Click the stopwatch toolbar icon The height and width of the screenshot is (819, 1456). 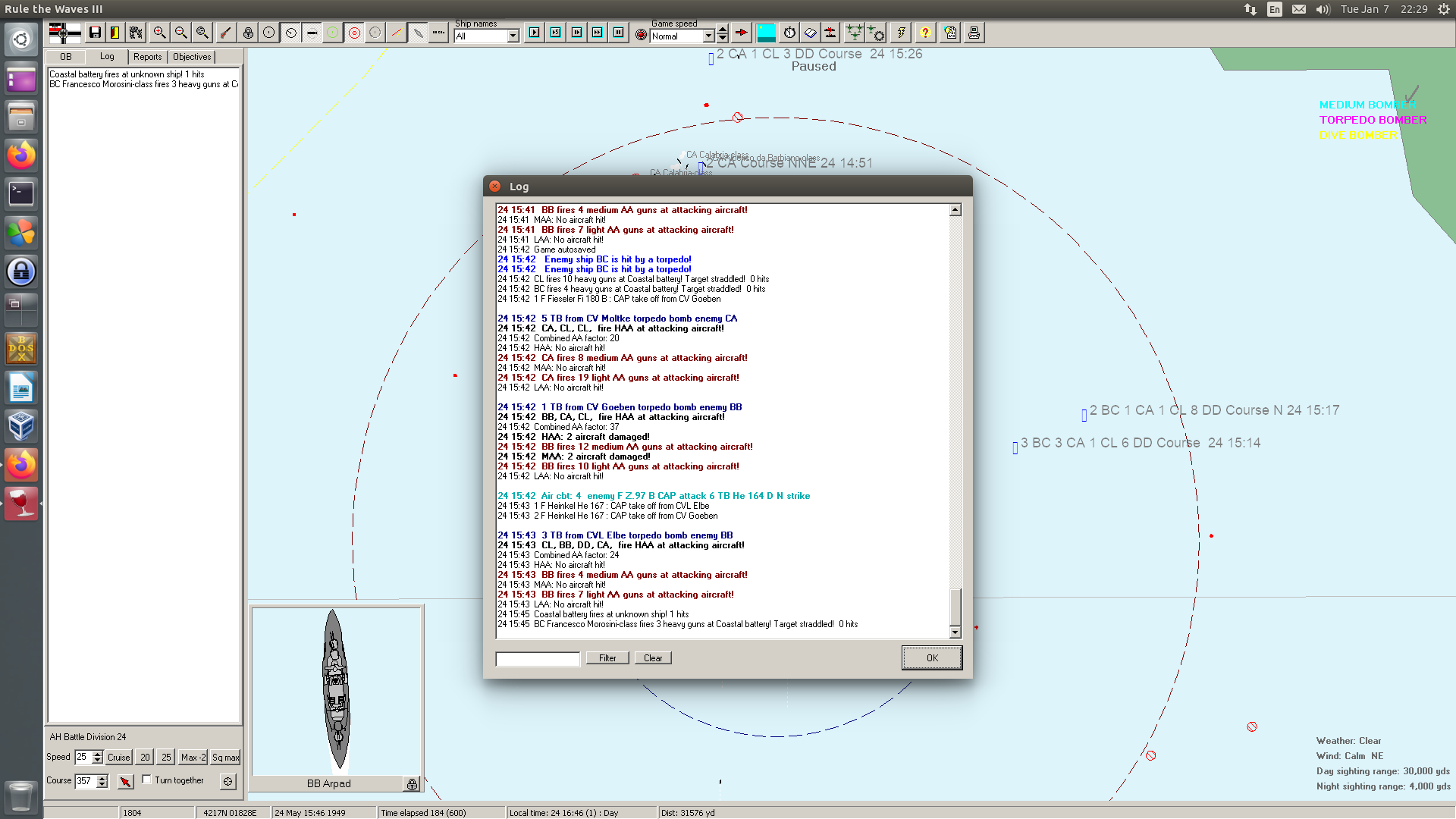(x=789, y=33)
